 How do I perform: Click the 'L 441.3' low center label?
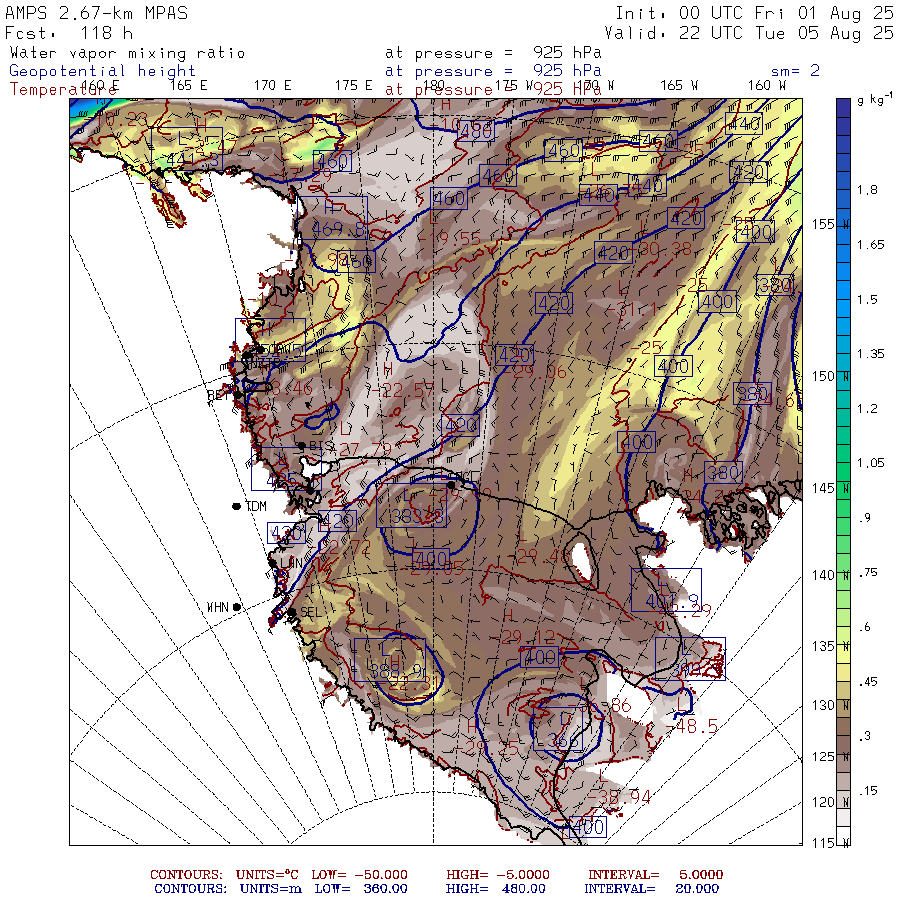187,149
